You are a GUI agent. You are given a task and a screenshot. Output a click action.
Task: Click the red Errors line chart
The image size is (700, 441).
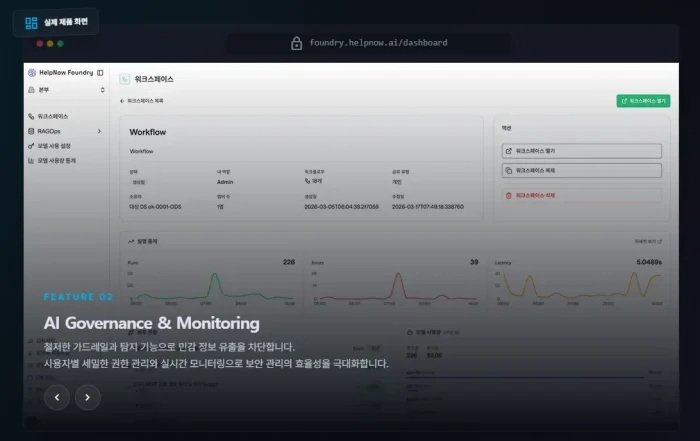[x=397, y=286]
